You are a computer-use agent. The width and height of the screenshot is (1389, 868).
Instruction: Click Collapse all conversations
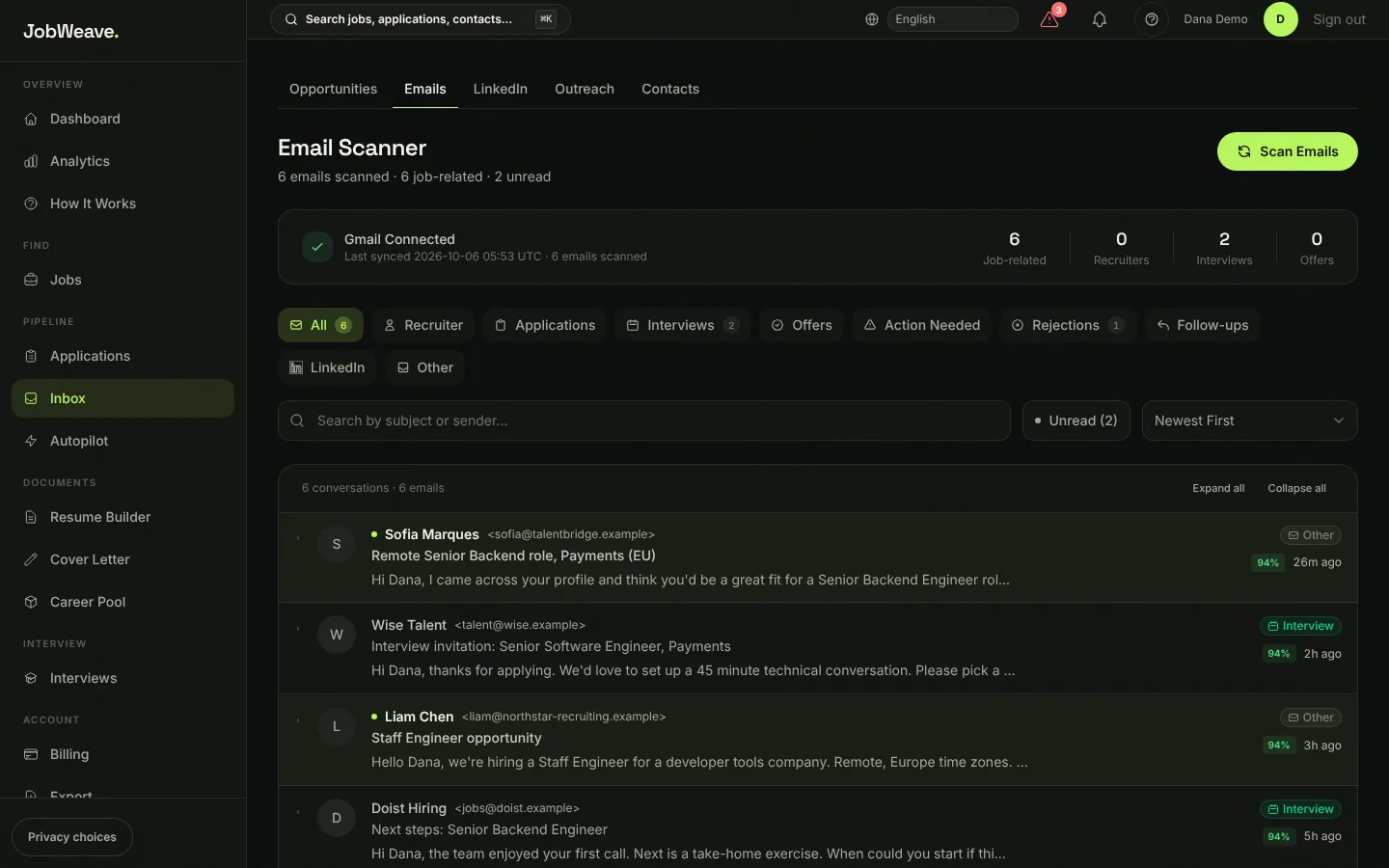(x=1296, y=488)
